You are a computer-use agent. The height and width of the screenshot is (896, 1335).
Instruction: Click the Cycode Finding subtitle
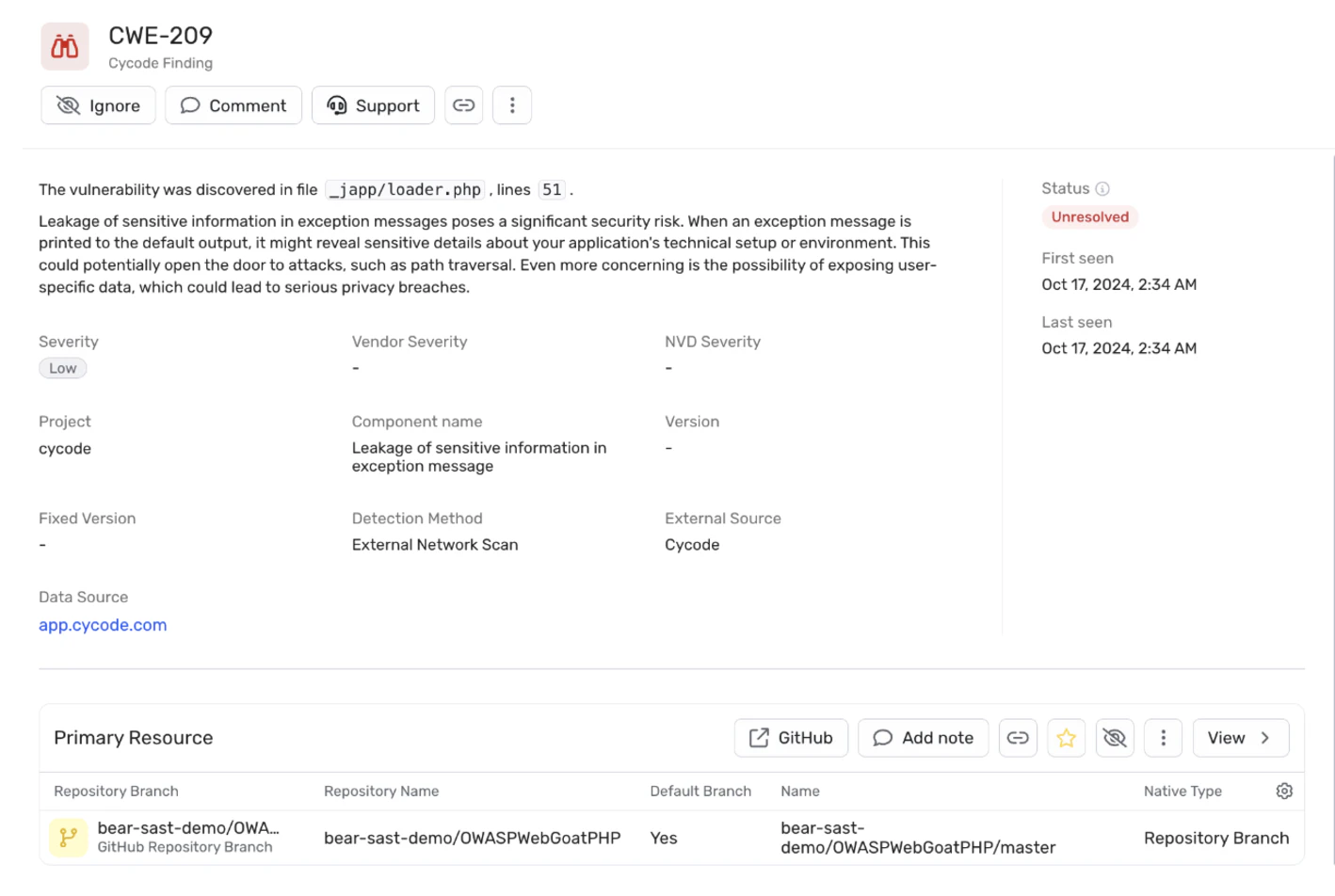[x=160, y=63]
